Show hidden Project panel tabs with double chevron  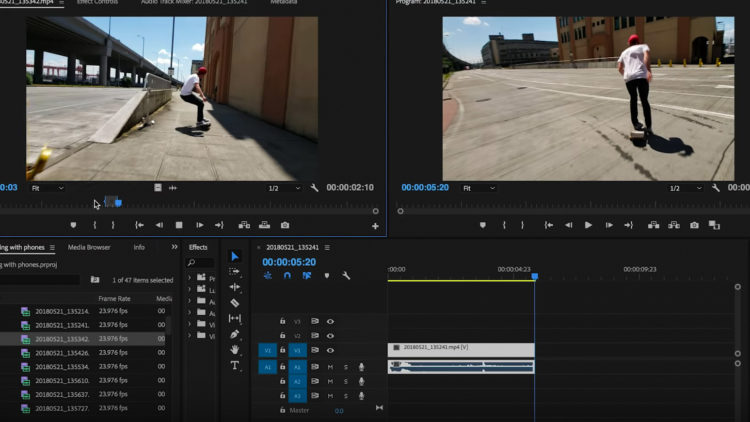[x=174, y=247]
